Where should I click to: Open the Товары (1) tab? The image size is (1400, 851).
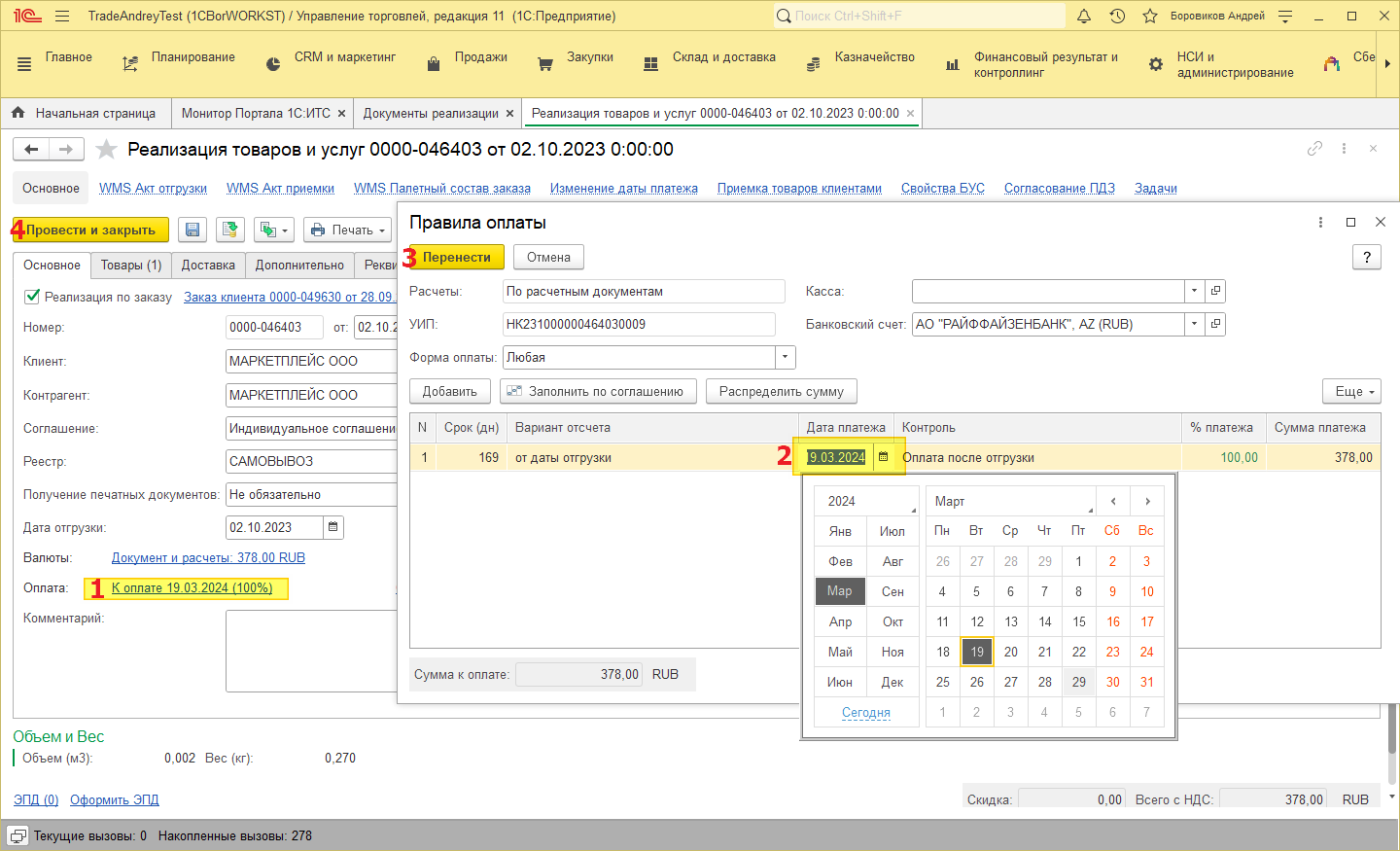(x=131, y=265)
